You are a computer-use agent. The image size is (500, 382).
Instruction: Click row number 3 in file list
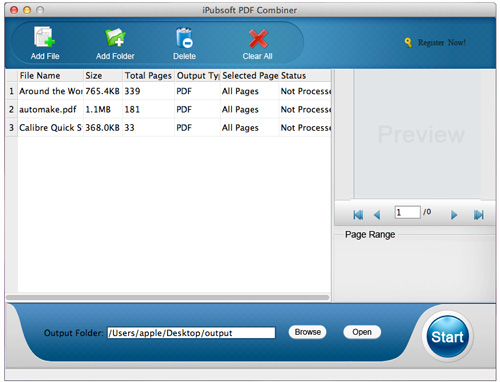click(12, 128)
